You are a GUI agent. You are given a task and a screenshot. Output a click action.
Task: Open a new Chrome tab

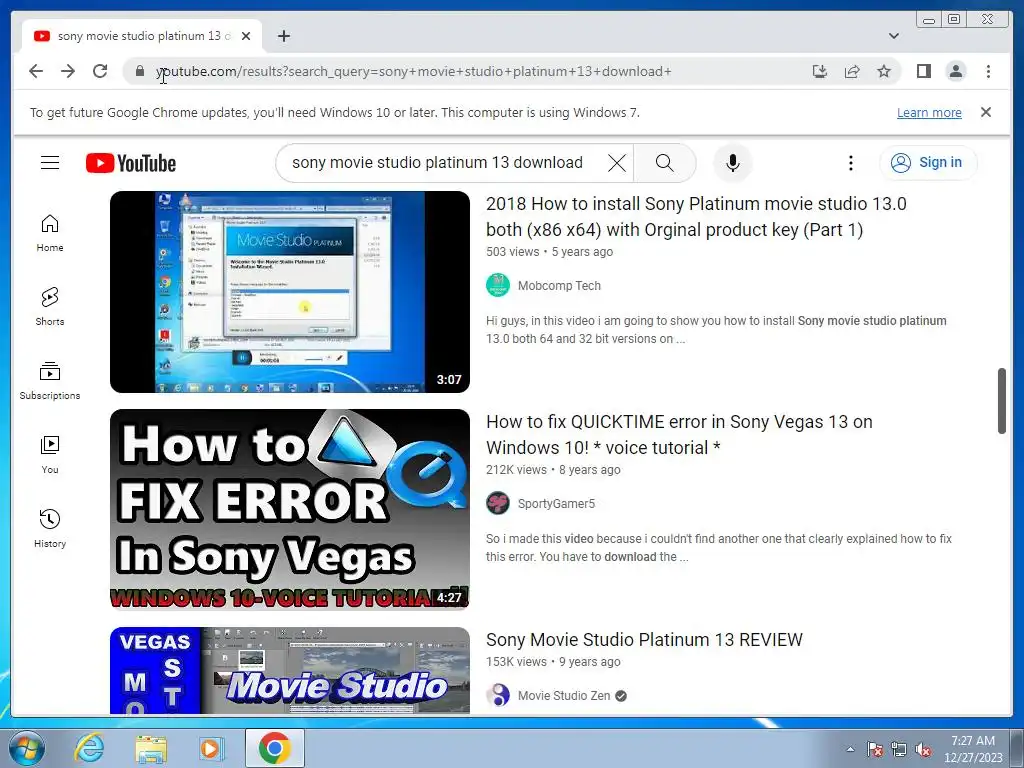point(283,37)
